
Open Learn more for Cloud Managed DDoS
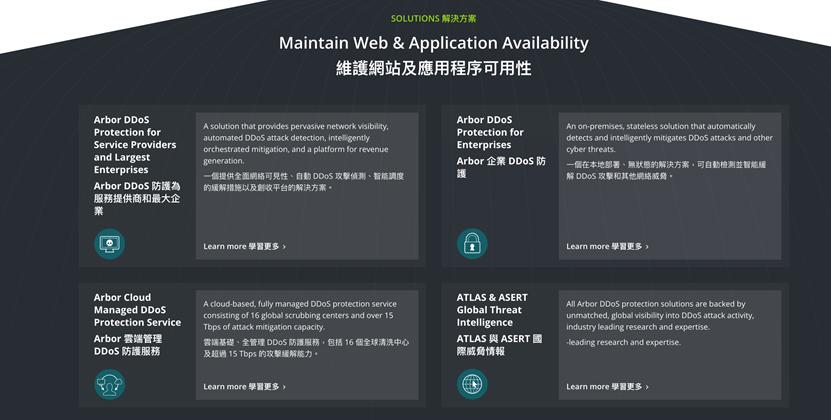pos(244,387)
